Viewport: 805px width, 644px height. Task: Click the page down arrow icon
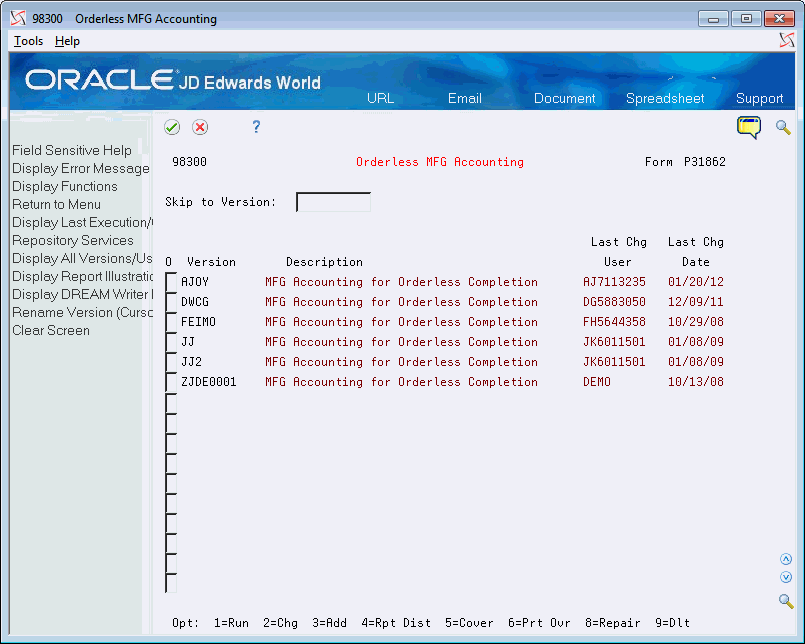[x=785, y=577]
